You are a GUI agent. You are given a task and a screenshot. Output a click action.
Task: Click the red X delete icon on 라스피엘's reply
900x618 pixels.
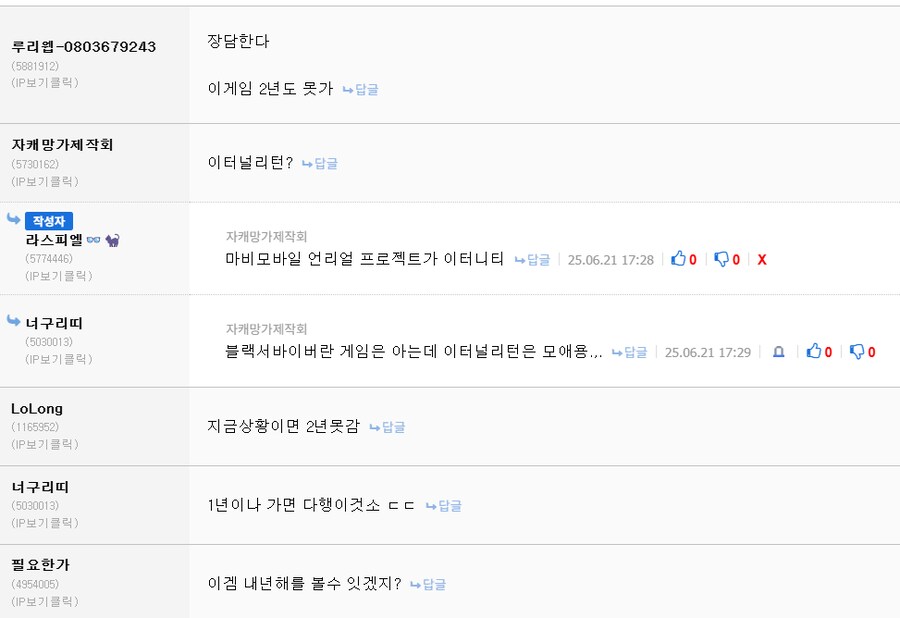[x=762, y=260]
